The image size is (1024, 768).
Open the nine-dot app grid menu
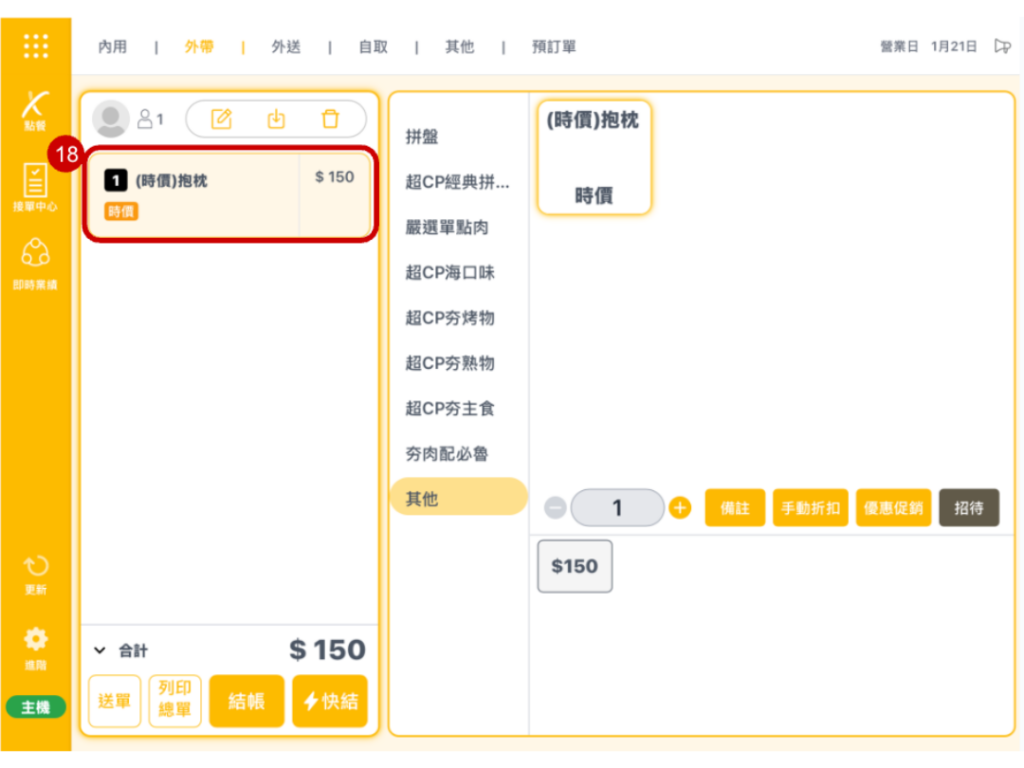coord(35,46)
